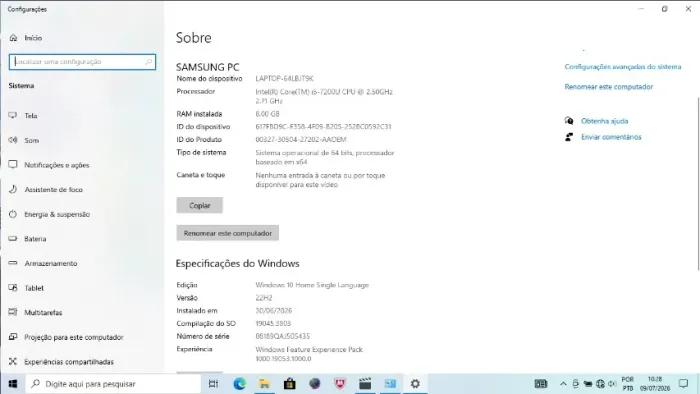This screenshot has width=700, height=394.
Task: Click the battery icon in system tray
Action: (x=588, y=384)
